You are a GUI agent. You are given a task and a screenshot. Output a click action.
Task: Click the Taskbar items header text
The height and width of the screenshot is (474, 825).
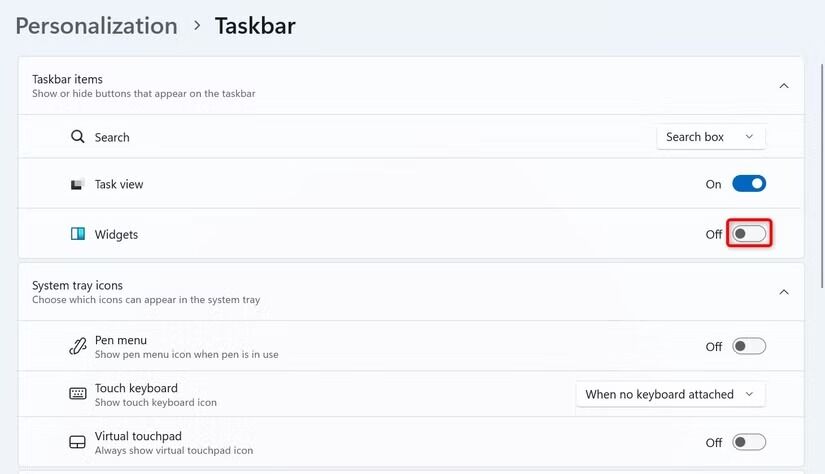pyautogui.click(x=67, y=79)
